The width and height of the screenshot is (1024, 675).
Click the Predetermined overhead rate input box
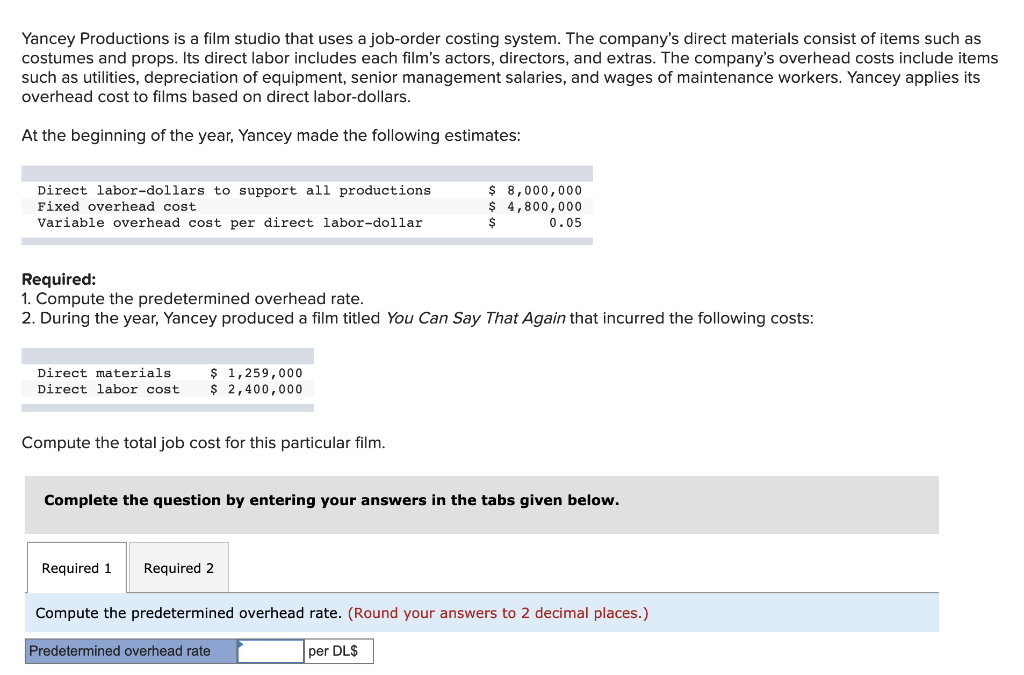[x=271, y=650]
